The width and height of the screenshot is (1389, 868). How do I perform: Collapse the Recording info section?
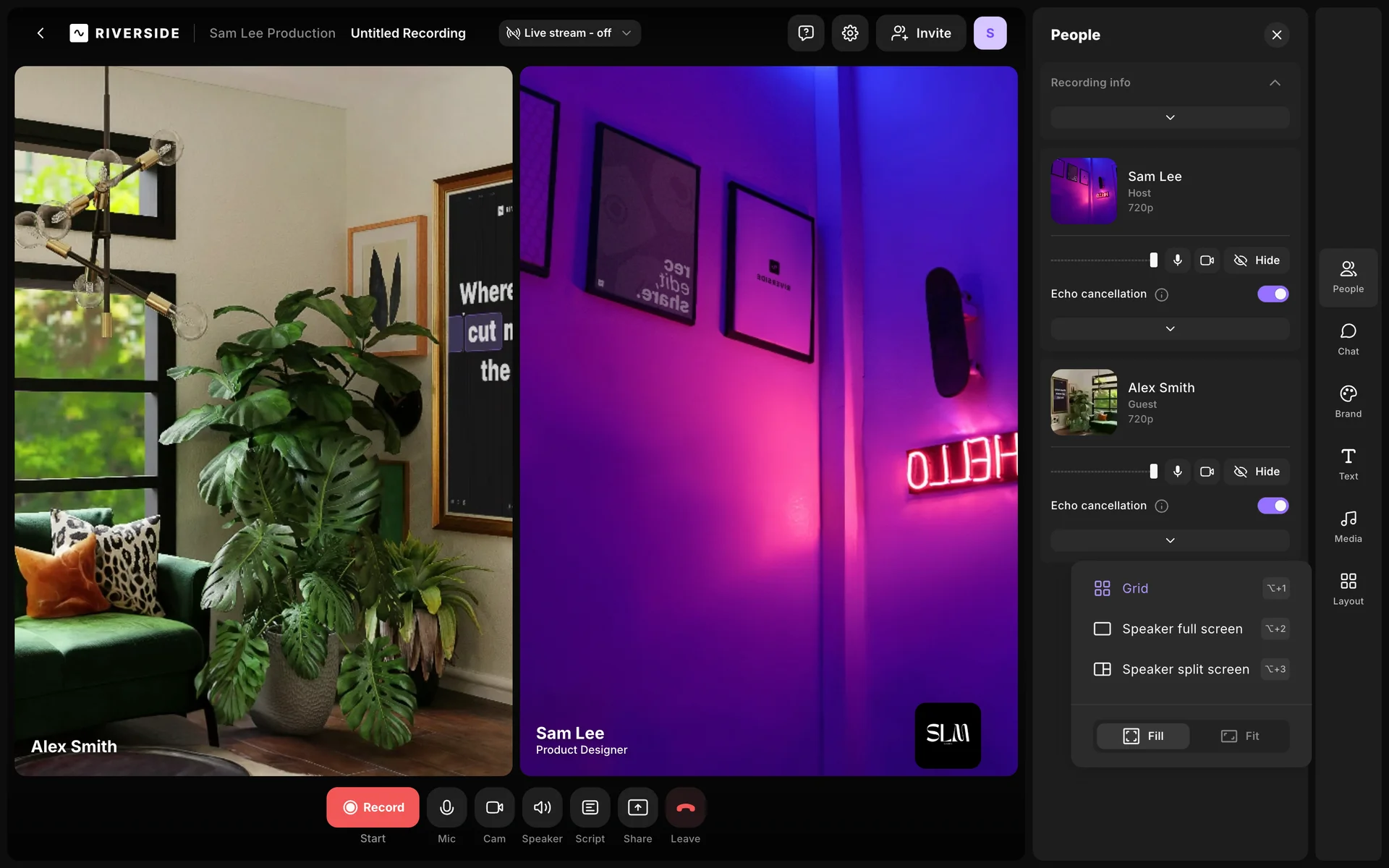click(1275, 82)
